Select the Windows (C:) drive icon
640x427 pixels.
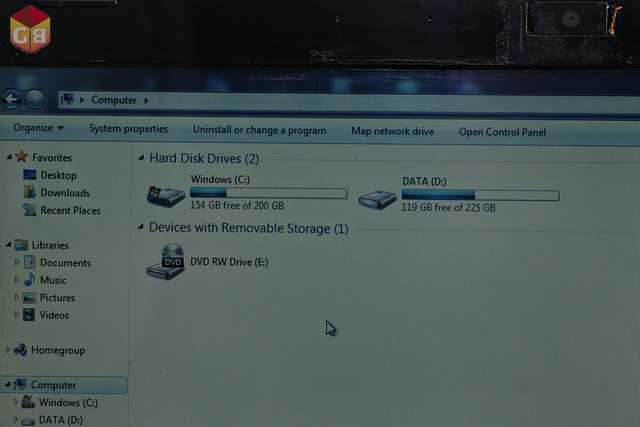pyautogui.click(x=166, y=196)
